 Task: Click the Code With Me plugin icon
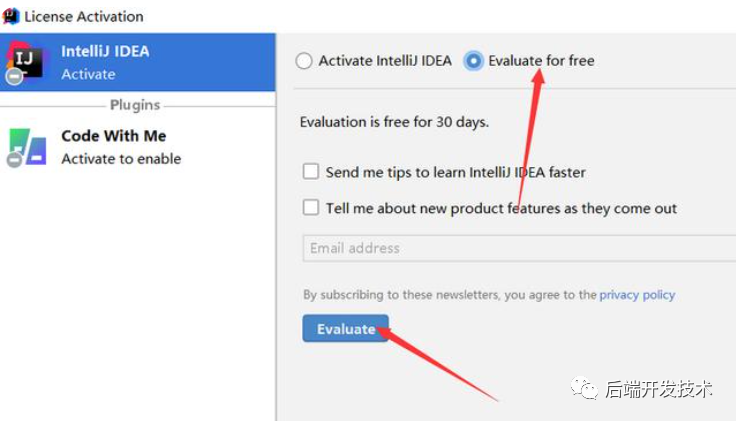click(30, 144)
